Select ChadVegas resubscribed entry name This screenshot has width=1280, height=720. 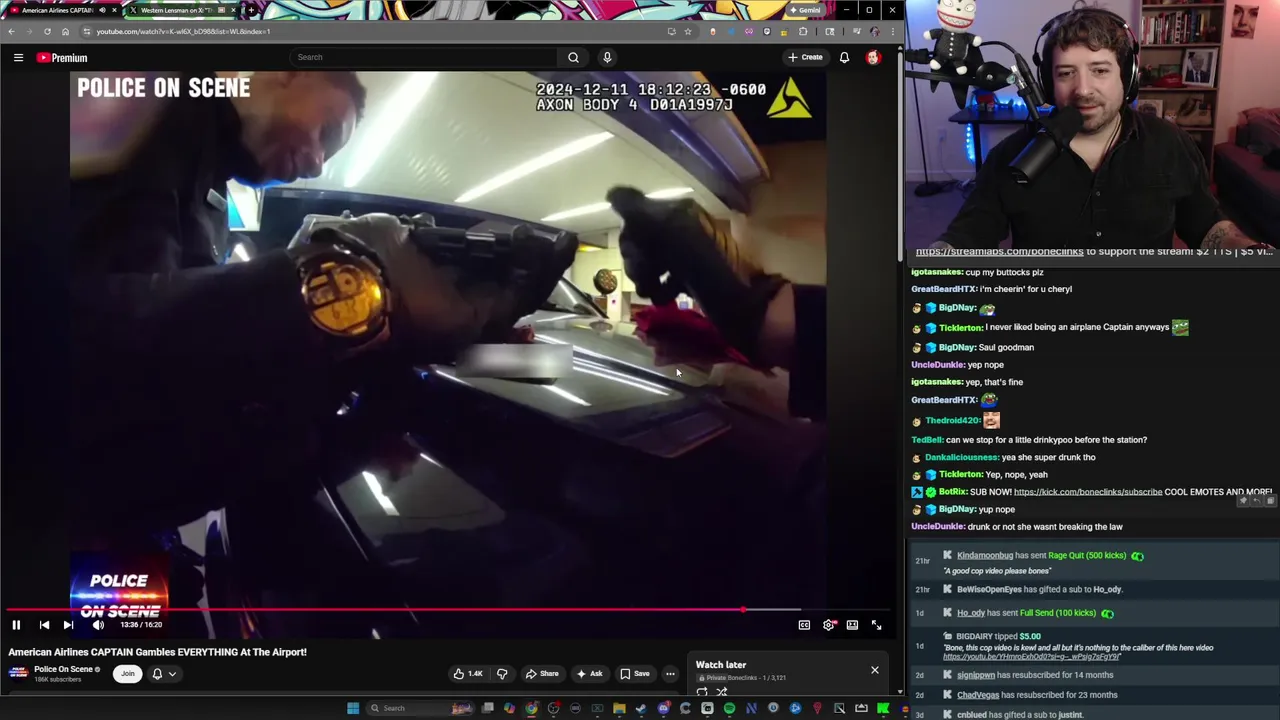[x=978, y=695]
